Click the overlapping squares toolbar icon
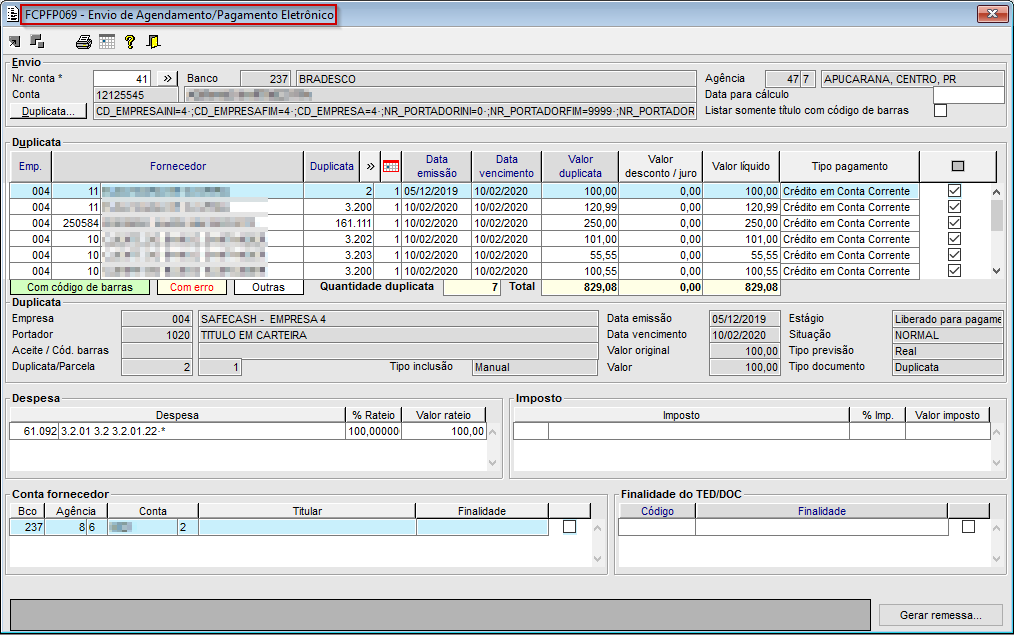The image size is (1014, 635). (x=38, y=41)
